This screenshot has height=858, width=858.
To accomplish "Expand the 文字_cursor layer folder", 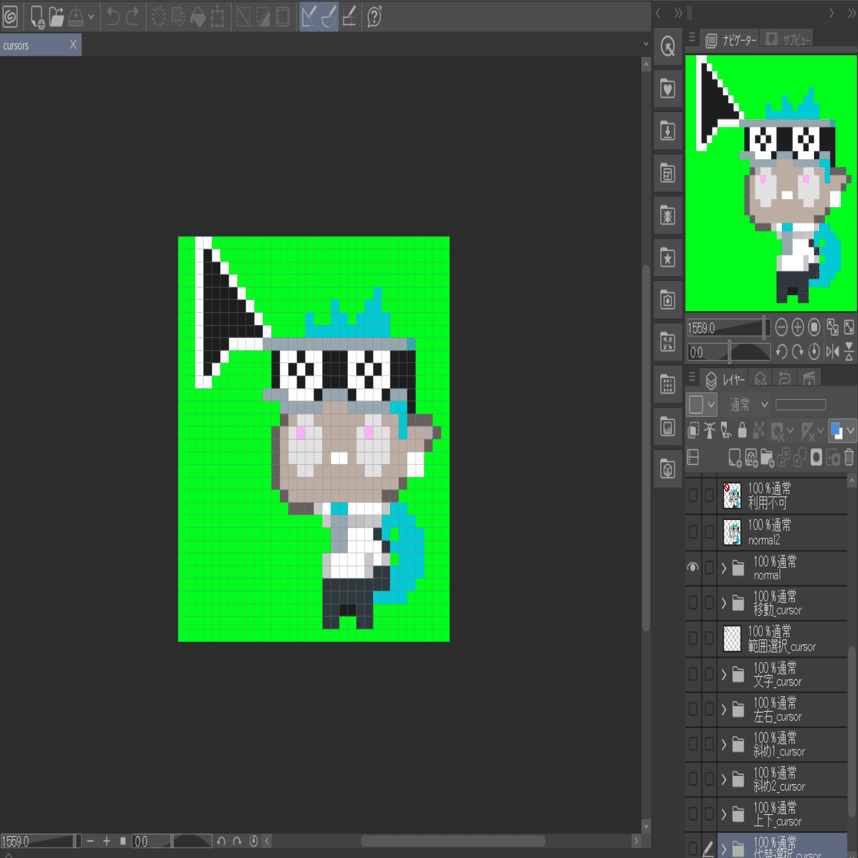I will point(724,674).
